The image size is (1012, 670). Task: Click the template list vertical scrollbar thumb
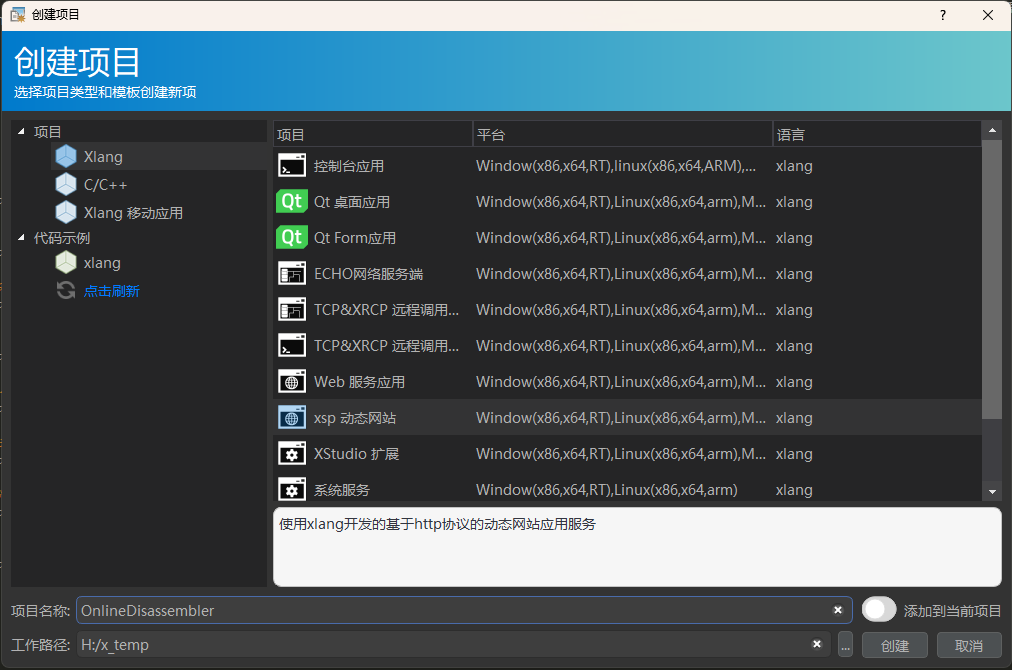click(992, 279)
